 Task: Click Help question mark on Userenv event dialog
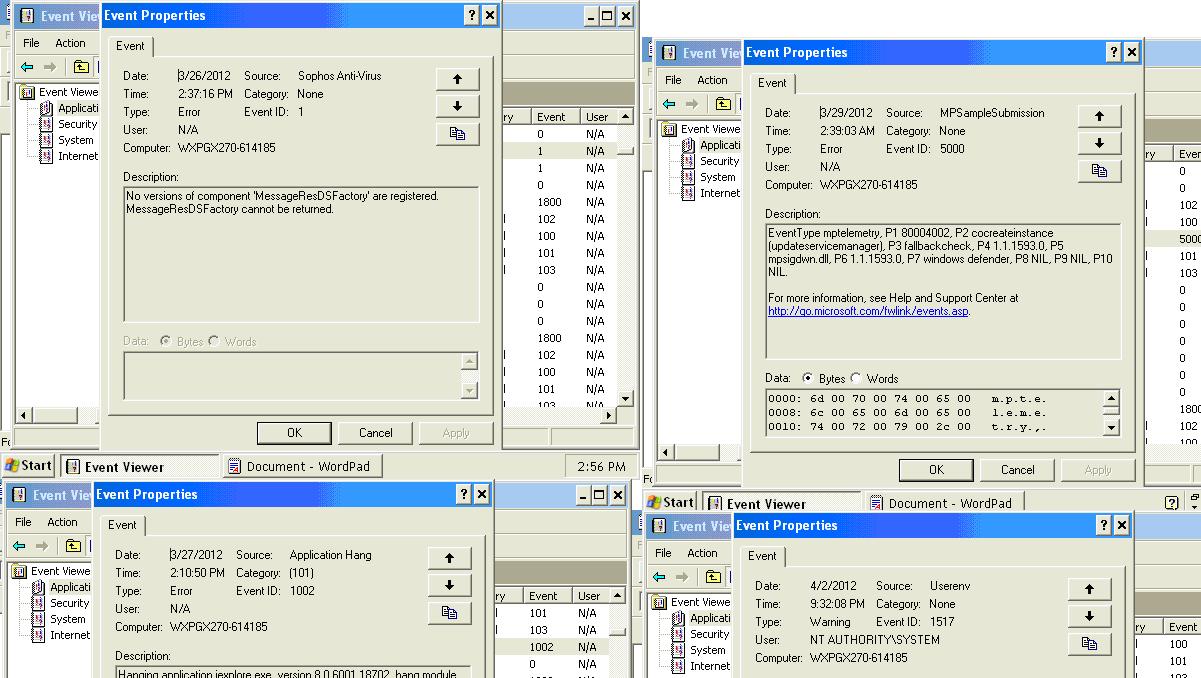tap(1104, 525)
